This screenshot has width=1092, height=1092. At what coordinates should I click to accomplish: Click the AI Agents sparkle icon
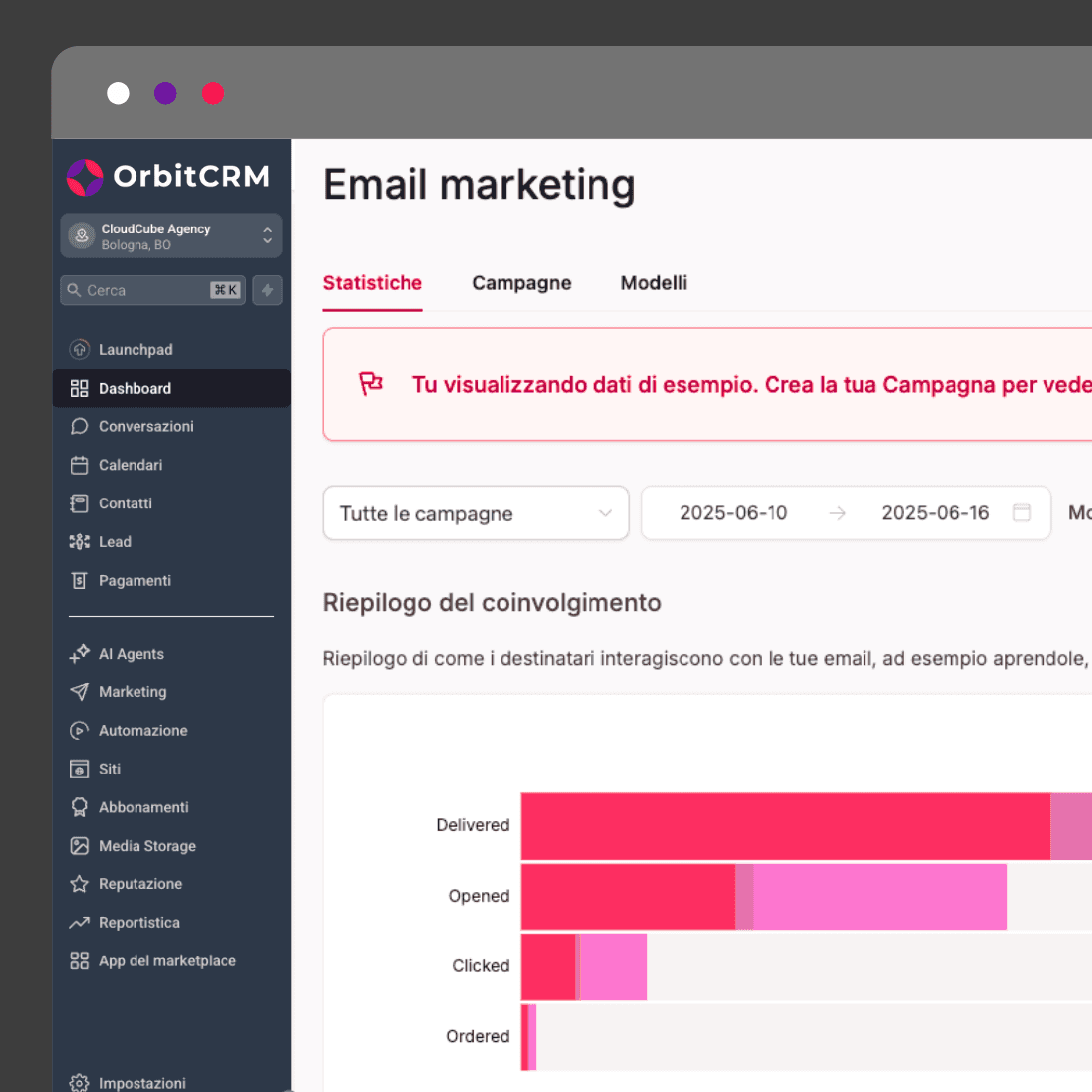coord(80,654)
